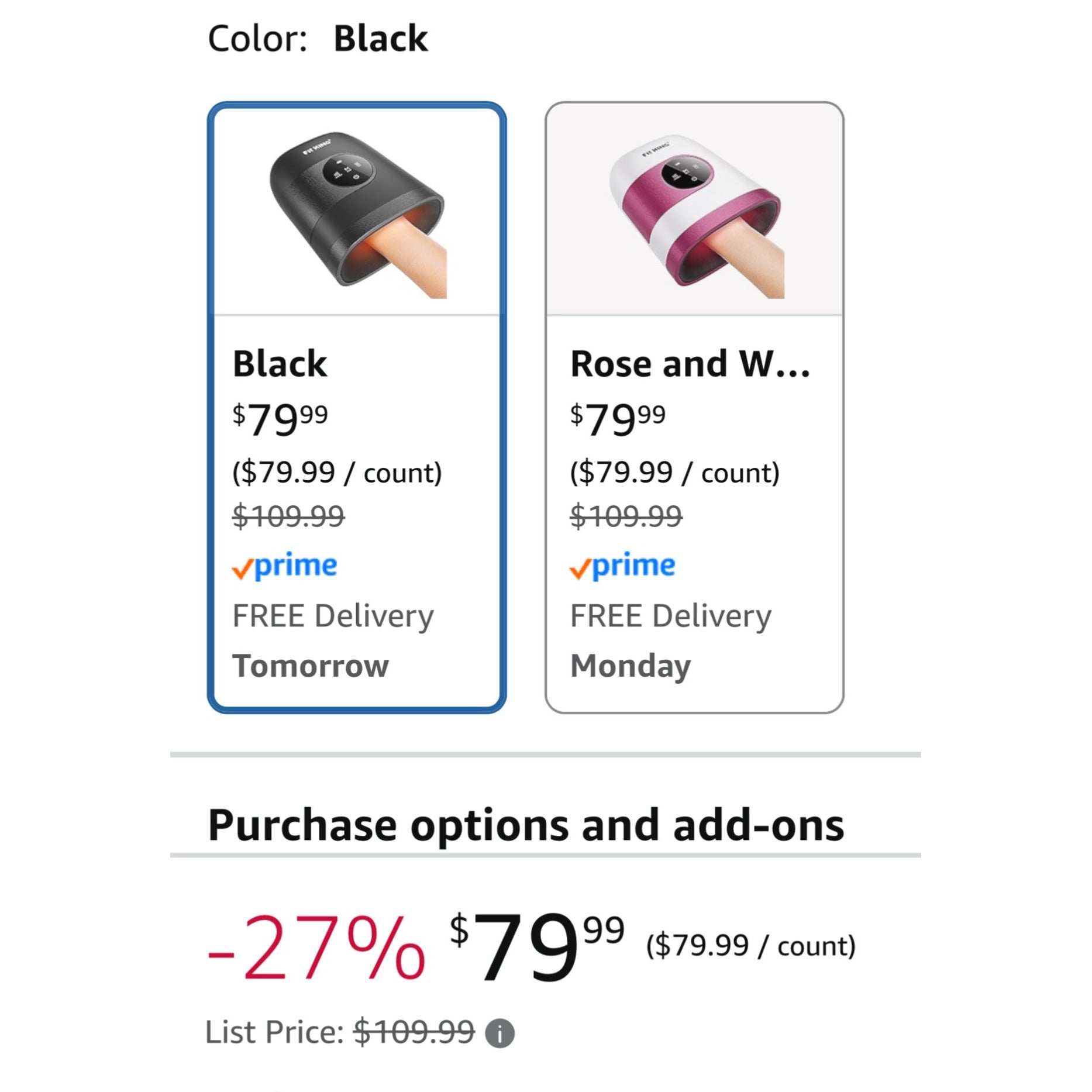Click the $79.99 price in the Rose card
Image resolution: width=1092 pixels, height=1092 pixels.
618,419
